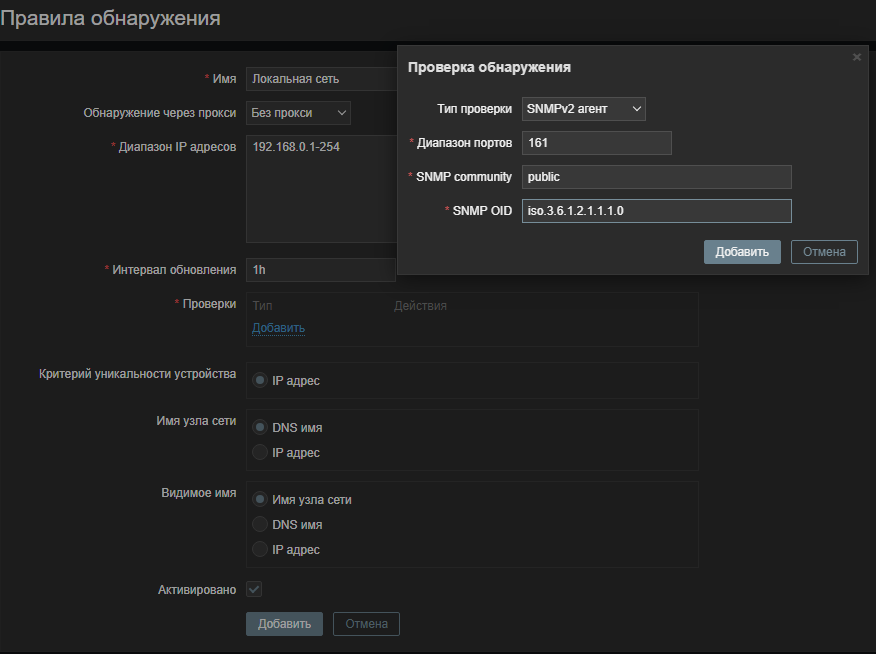Open the Обнаружение через прокси dropdown
The height and width of the screenshot is (654, 876).
(298, 113)
